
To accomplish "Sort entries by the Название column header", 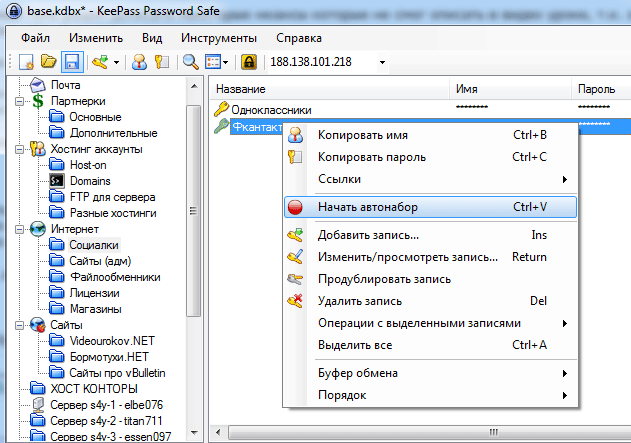I will pos(329,89).
